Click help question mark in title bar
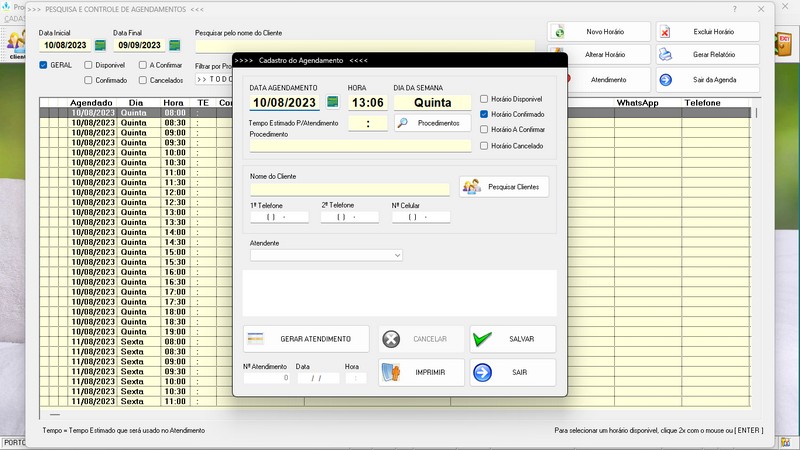 tap(734, 9)
